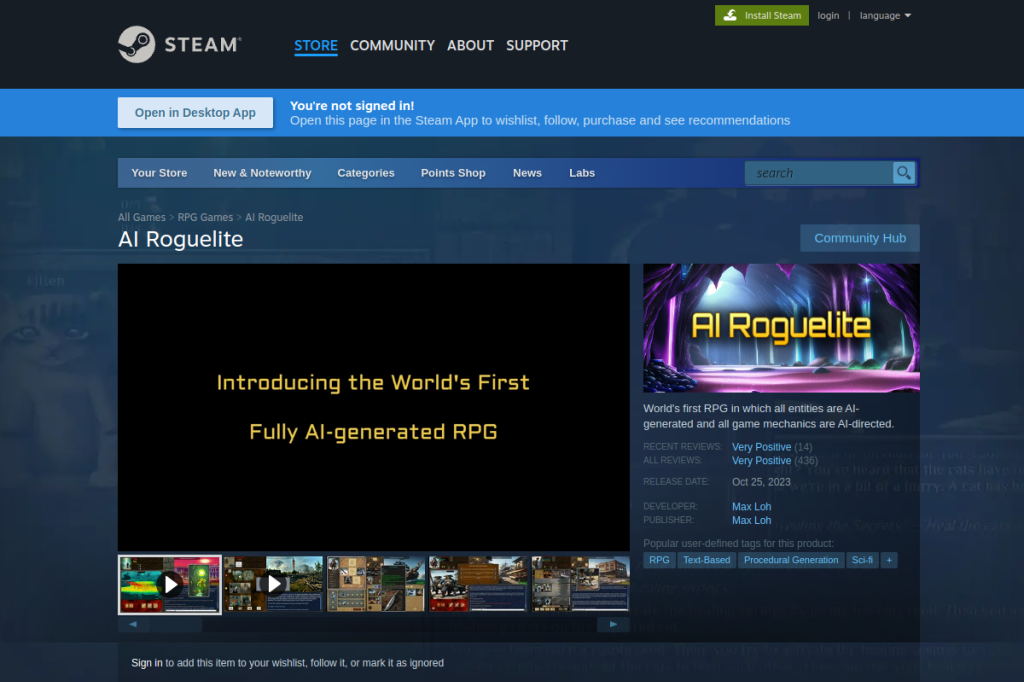Click the Sign in link
The height and width of the screenshot is (682, 1024).
147,663
